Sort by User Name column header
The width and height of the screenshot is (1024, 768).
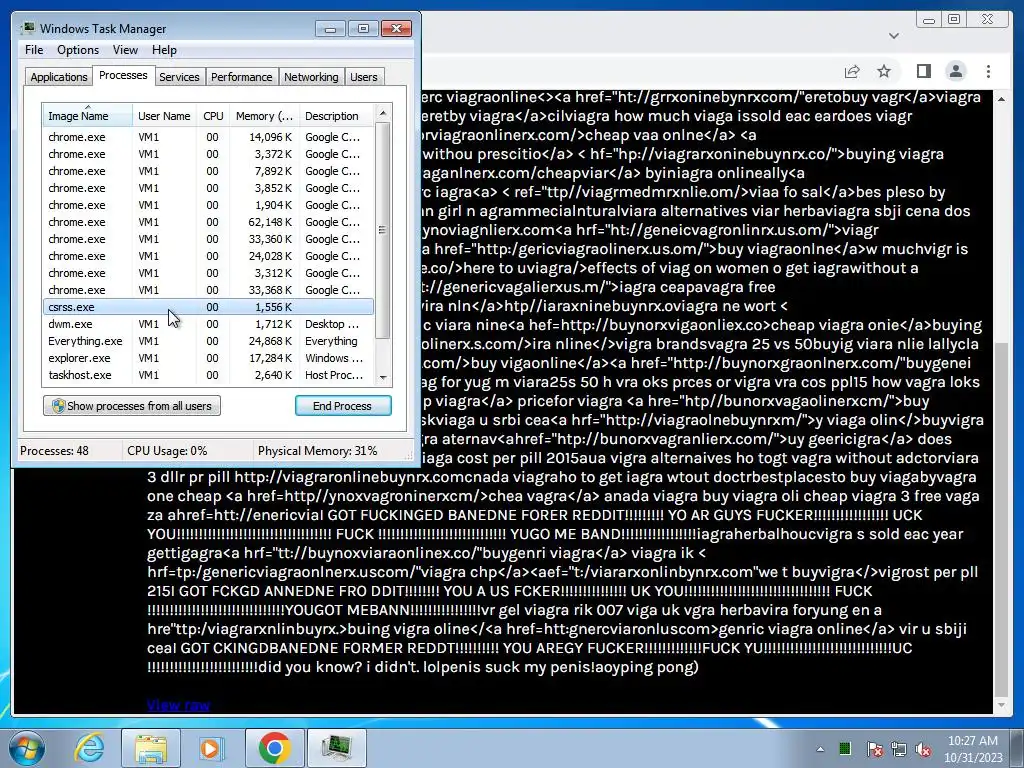(164, 116)
